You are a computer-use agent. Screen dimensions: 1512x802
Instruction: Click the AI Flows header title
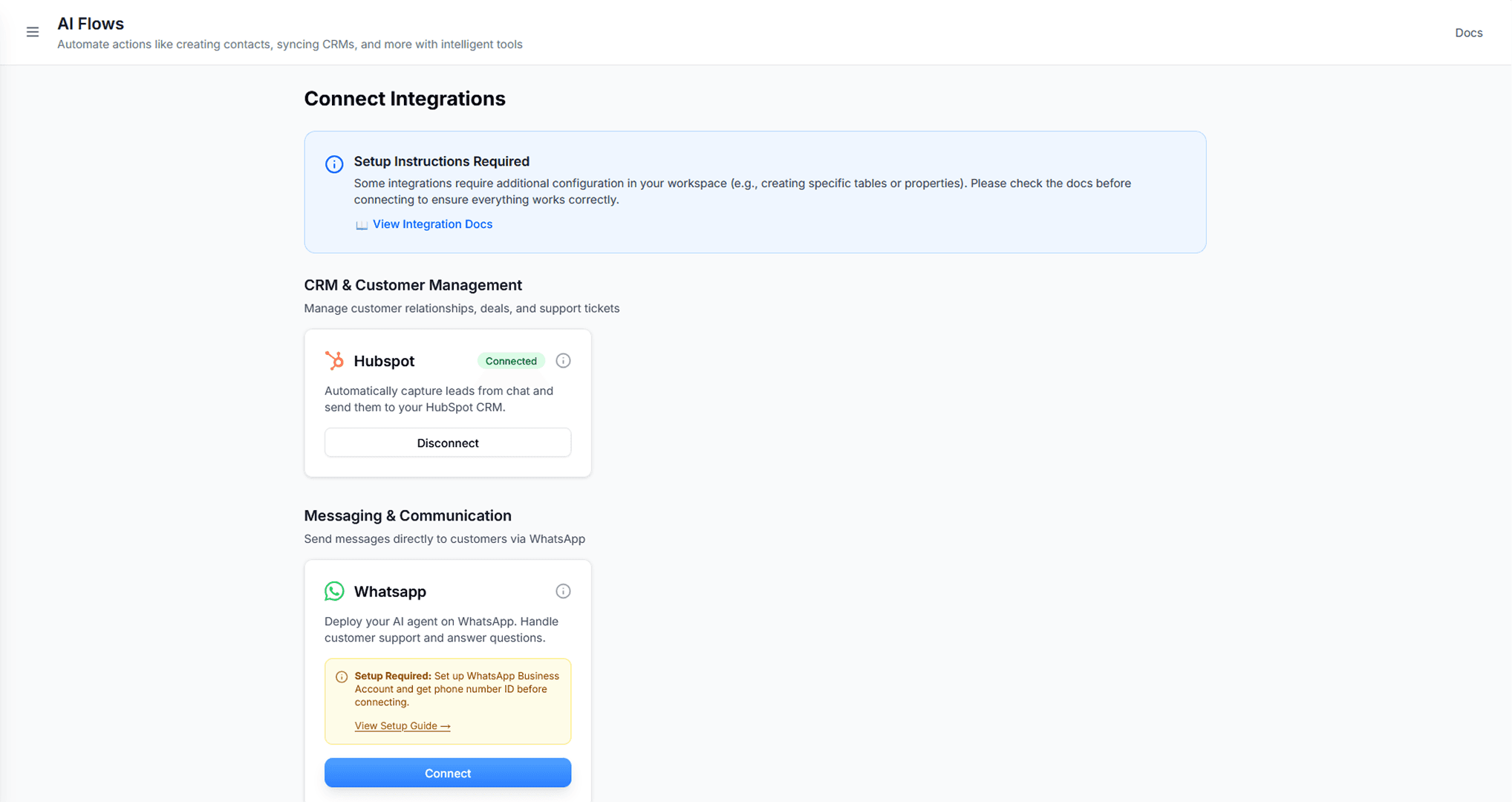coord(90,23)
